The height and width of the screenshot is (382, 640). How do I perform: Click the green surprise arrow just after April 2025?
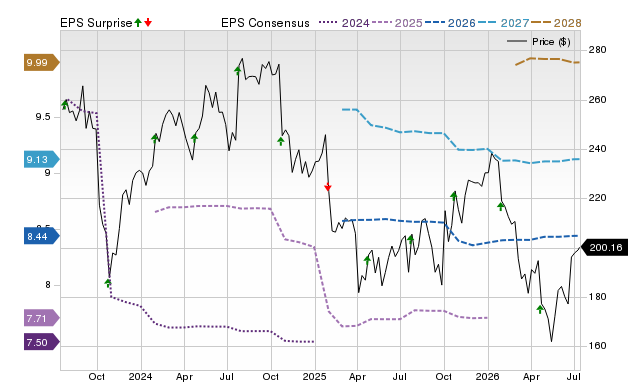tap(367, 260)
